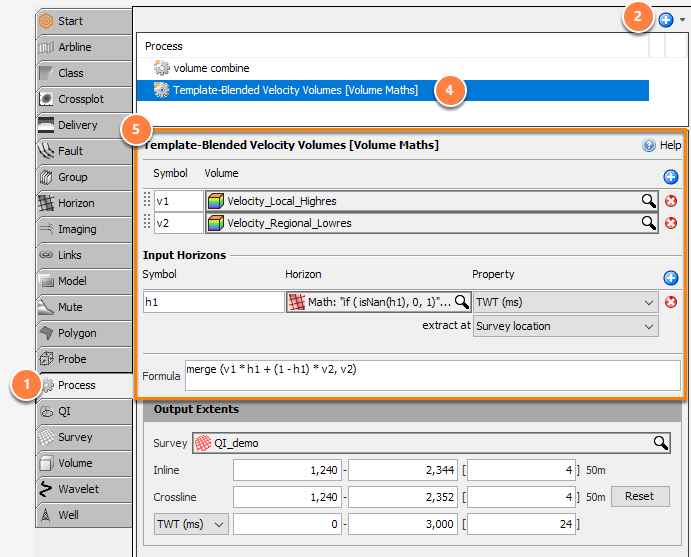Viewport: 691px width, 557px height.
Task: Open the horizon Property TWT (ms) dropdown
Action: (566, 302)
